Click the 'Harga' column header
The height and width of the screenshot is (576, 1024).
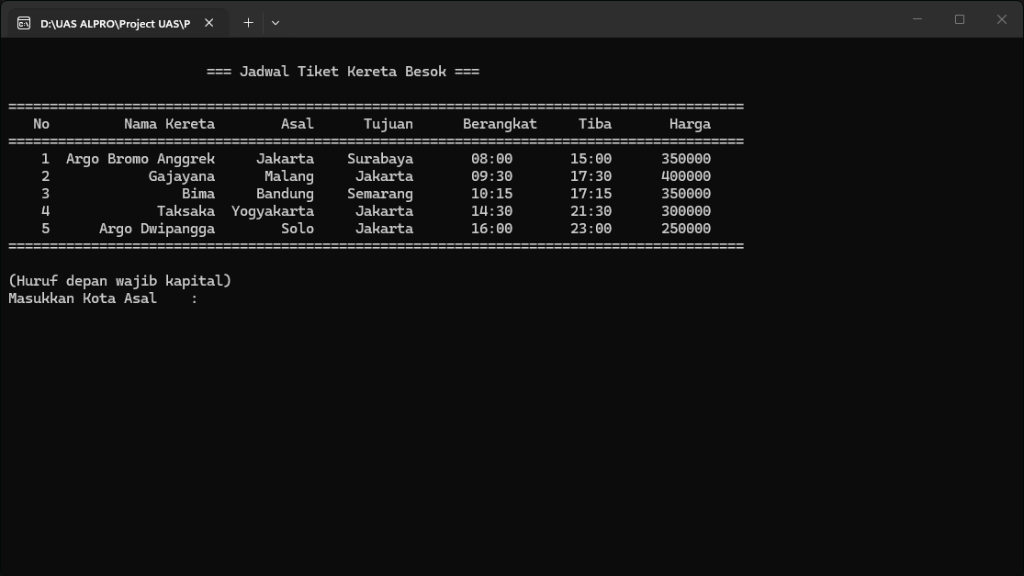(x=690, y=124)
